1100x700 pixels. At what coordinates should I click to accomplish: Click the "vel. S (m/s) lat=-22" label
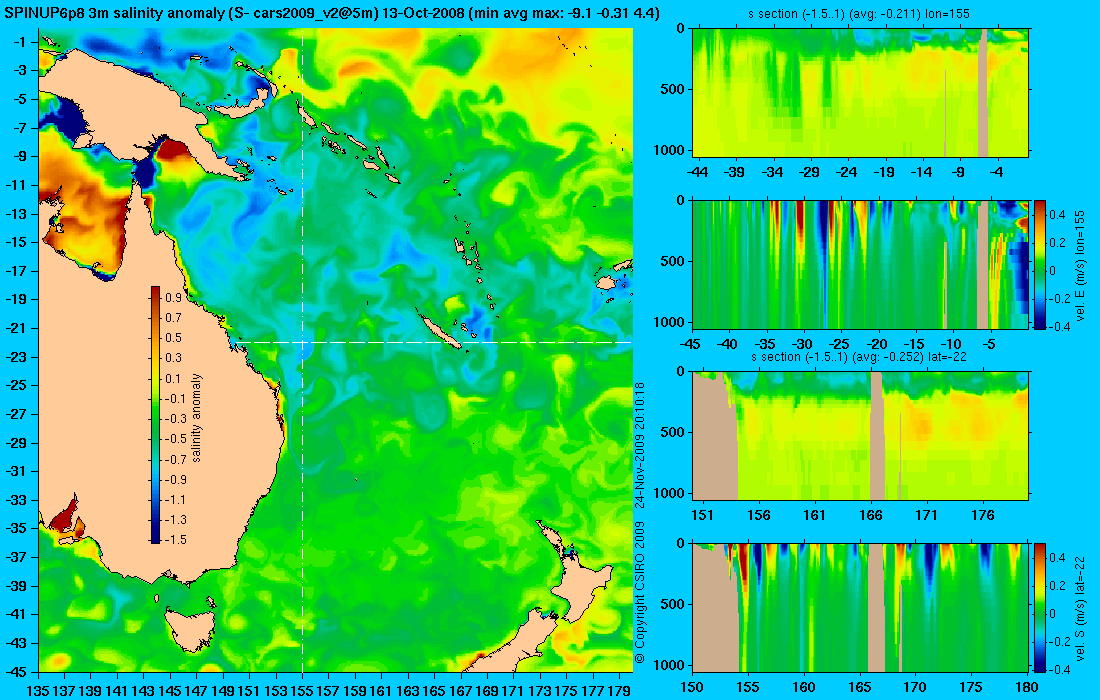tap(1079, 607)
